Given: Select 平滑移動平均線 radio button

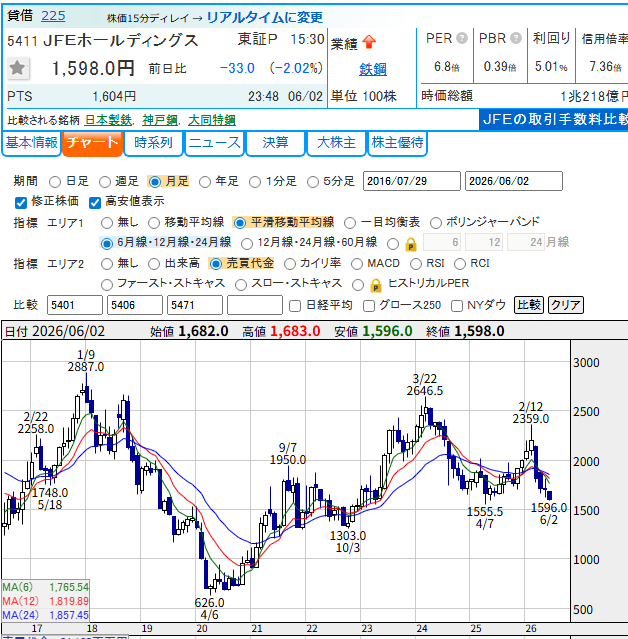Looking at the screenshot, I should [x=240, y=223].
